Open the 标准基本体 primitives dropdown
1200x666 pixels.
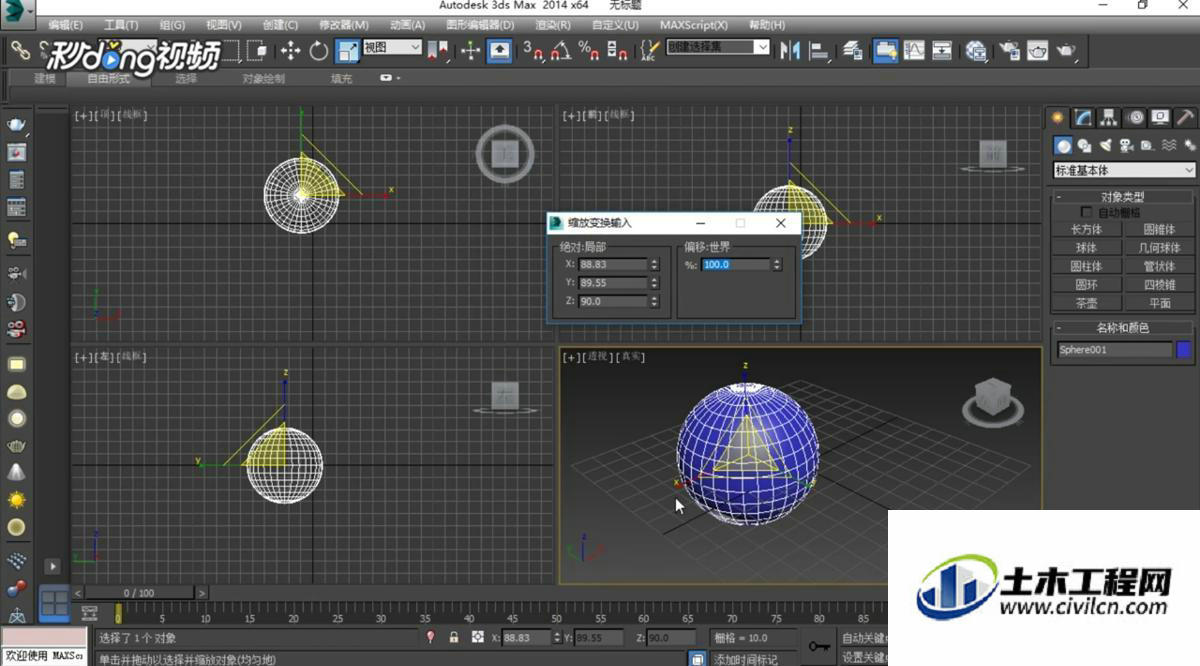click(x=1124, y=171)
